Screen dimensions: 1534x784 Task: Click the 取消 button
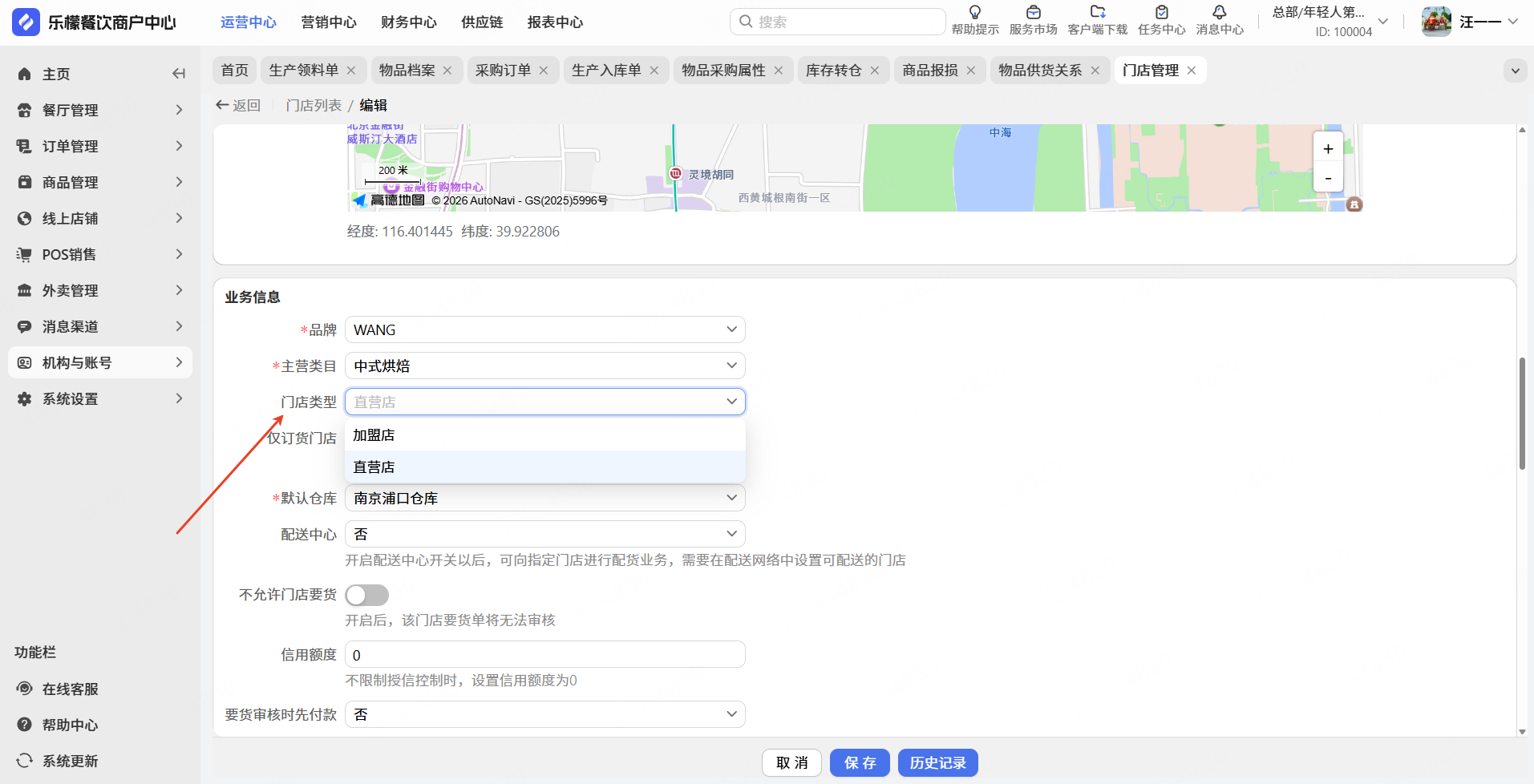pyautogui.click(x=791, y=763)
